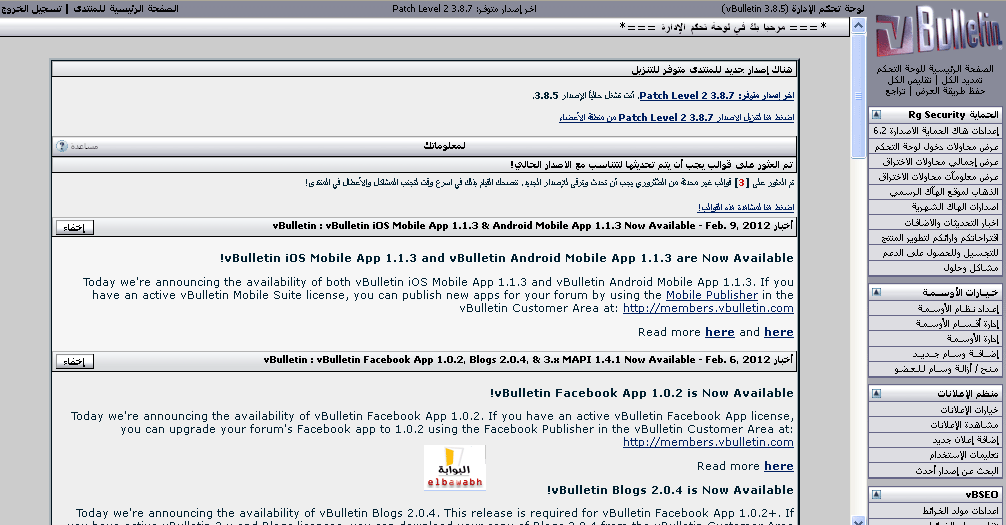Open الذهاب لموقع الهاك الرسمي

935,192
